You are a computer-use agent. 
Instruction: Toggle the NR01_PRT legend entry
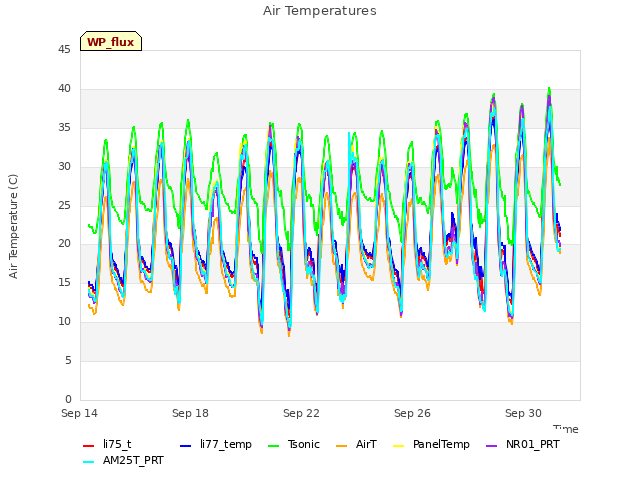pyautogui.click(x=522, y=444)
